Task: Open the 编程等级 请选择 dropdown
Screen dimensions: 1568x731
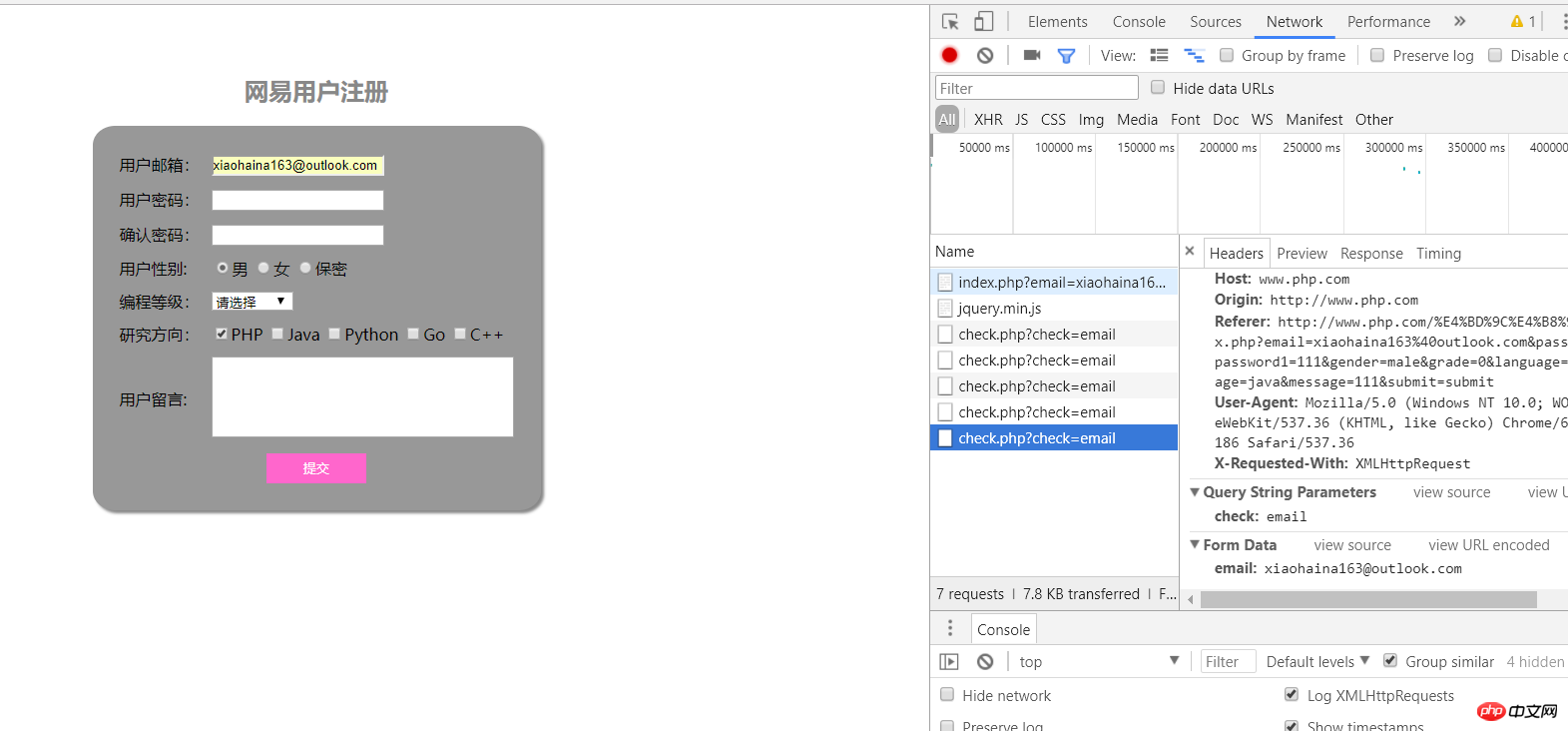Action: pyautogui.click(x=253, y=302)
